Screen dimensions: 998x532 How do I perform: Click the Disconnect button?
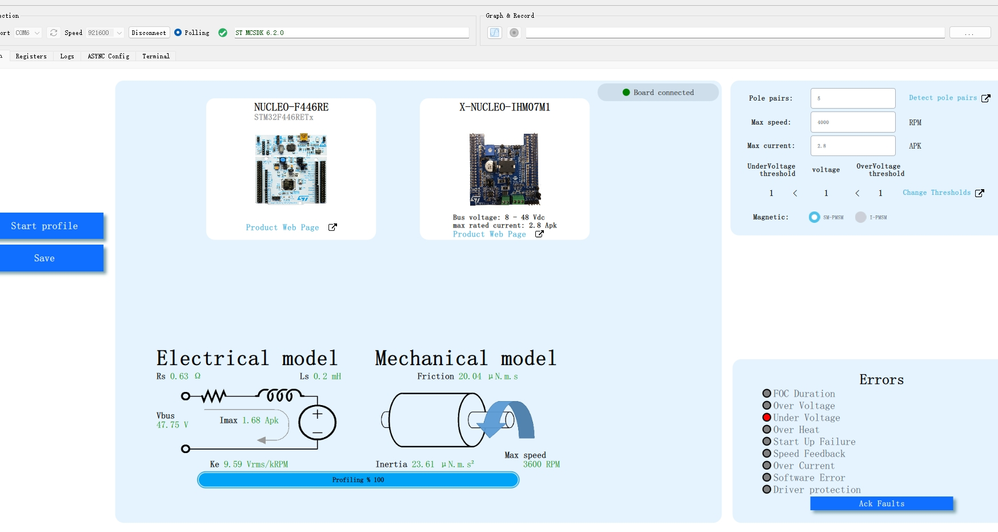coord(148,32)
